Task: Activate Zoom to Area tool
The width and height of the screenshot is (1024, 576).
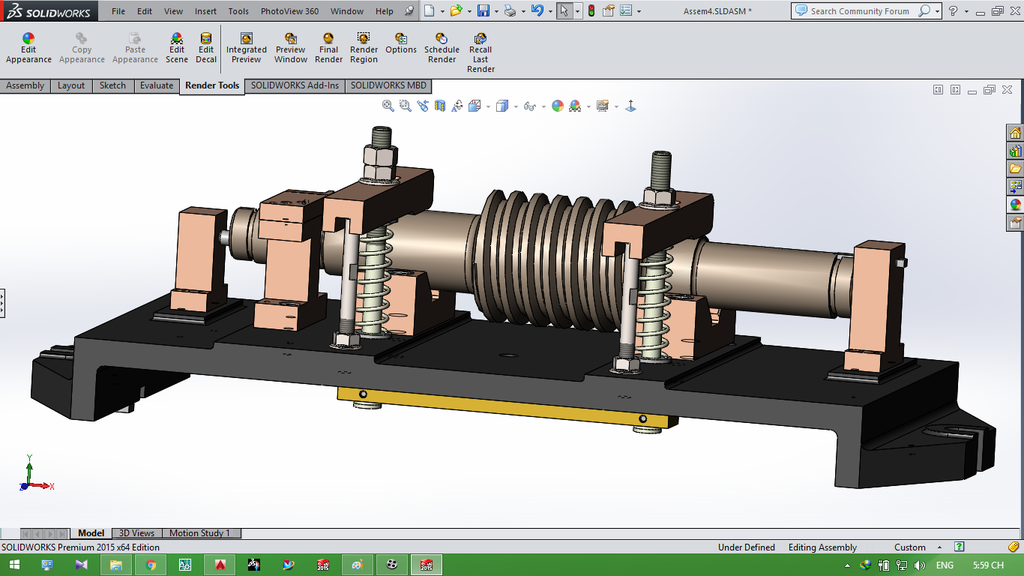Action: 406,106
